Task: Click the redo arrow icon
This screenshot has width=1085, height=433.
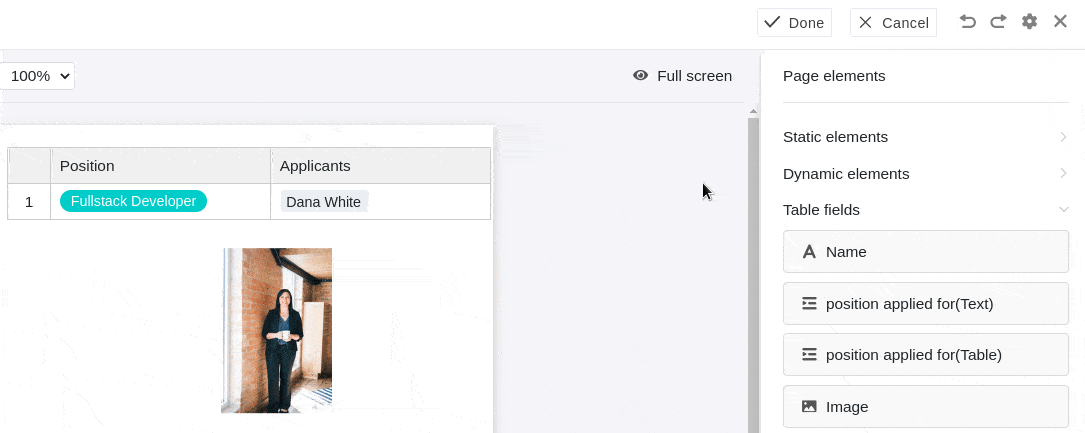Action: [x=998, y=22]
